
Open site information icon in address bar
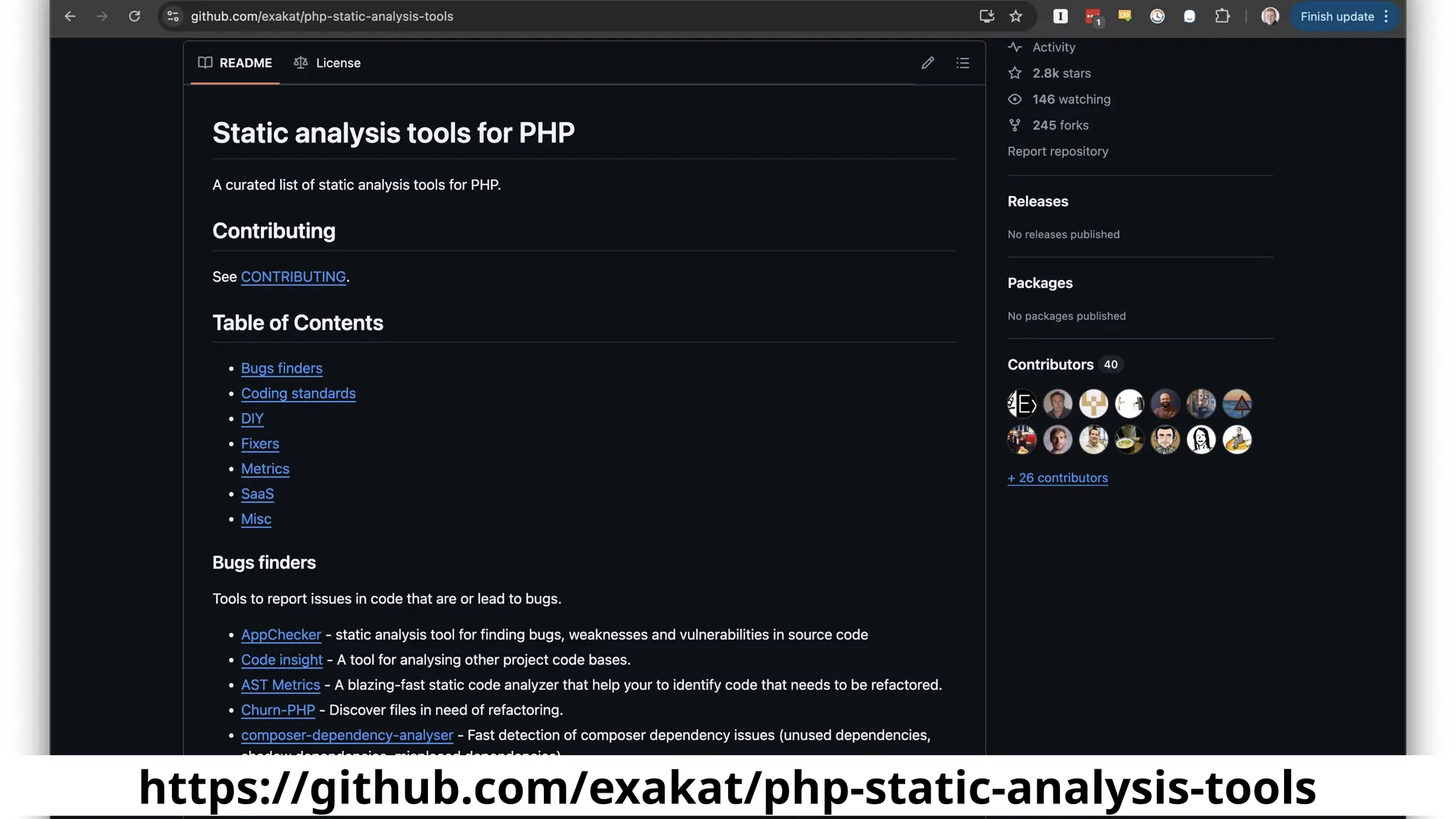tap(172, 16)
